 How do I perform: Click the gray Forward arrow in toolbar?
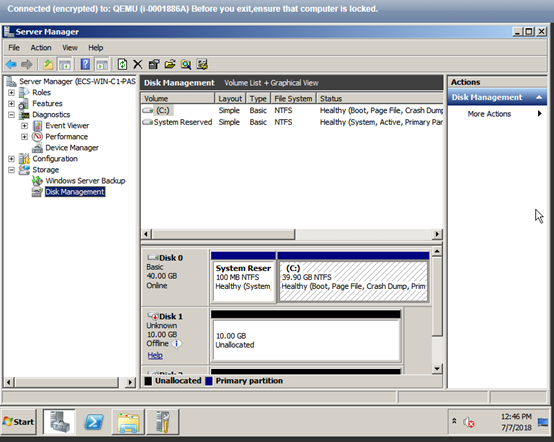27,65
